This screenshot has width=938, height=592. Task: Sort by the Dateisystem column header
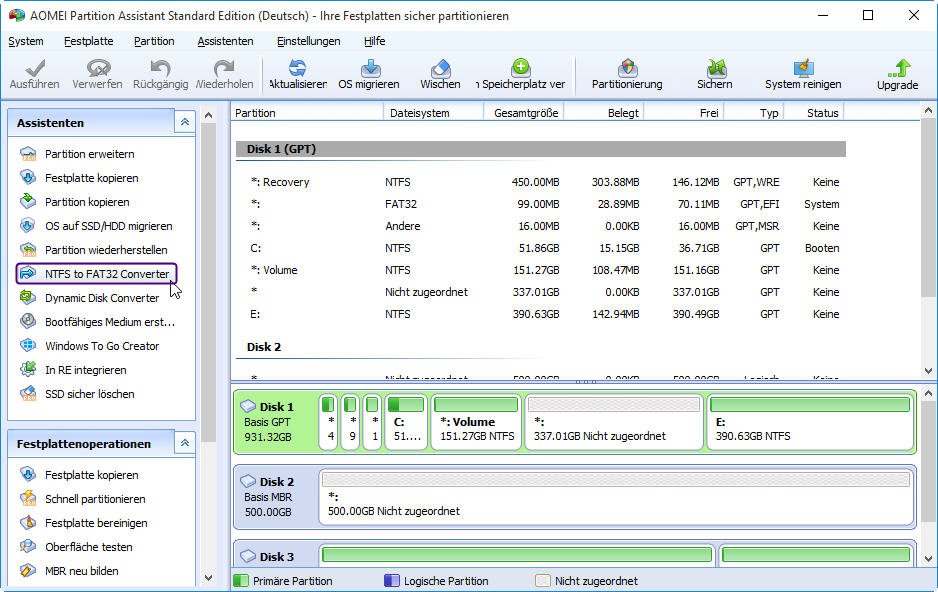click(x=433, y=113)
